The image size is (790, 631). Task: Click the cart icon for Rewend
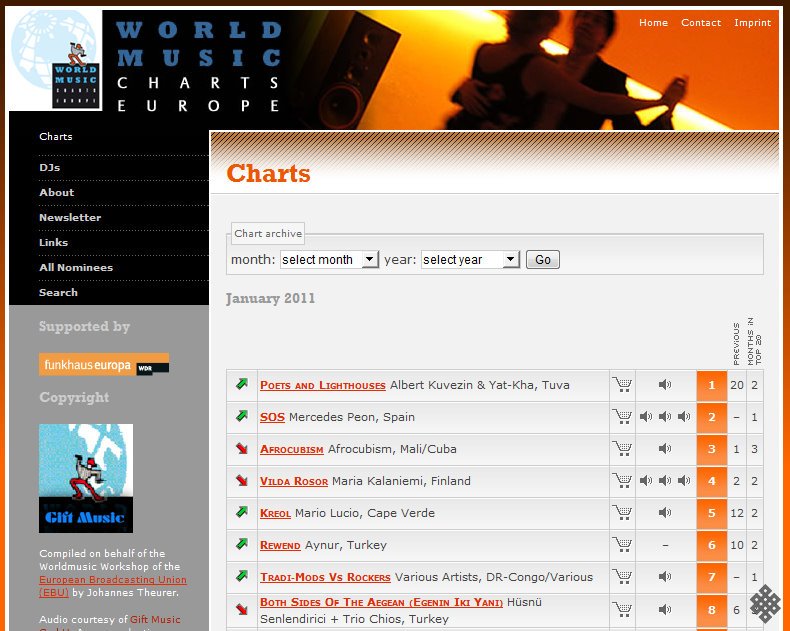[622, 545]
